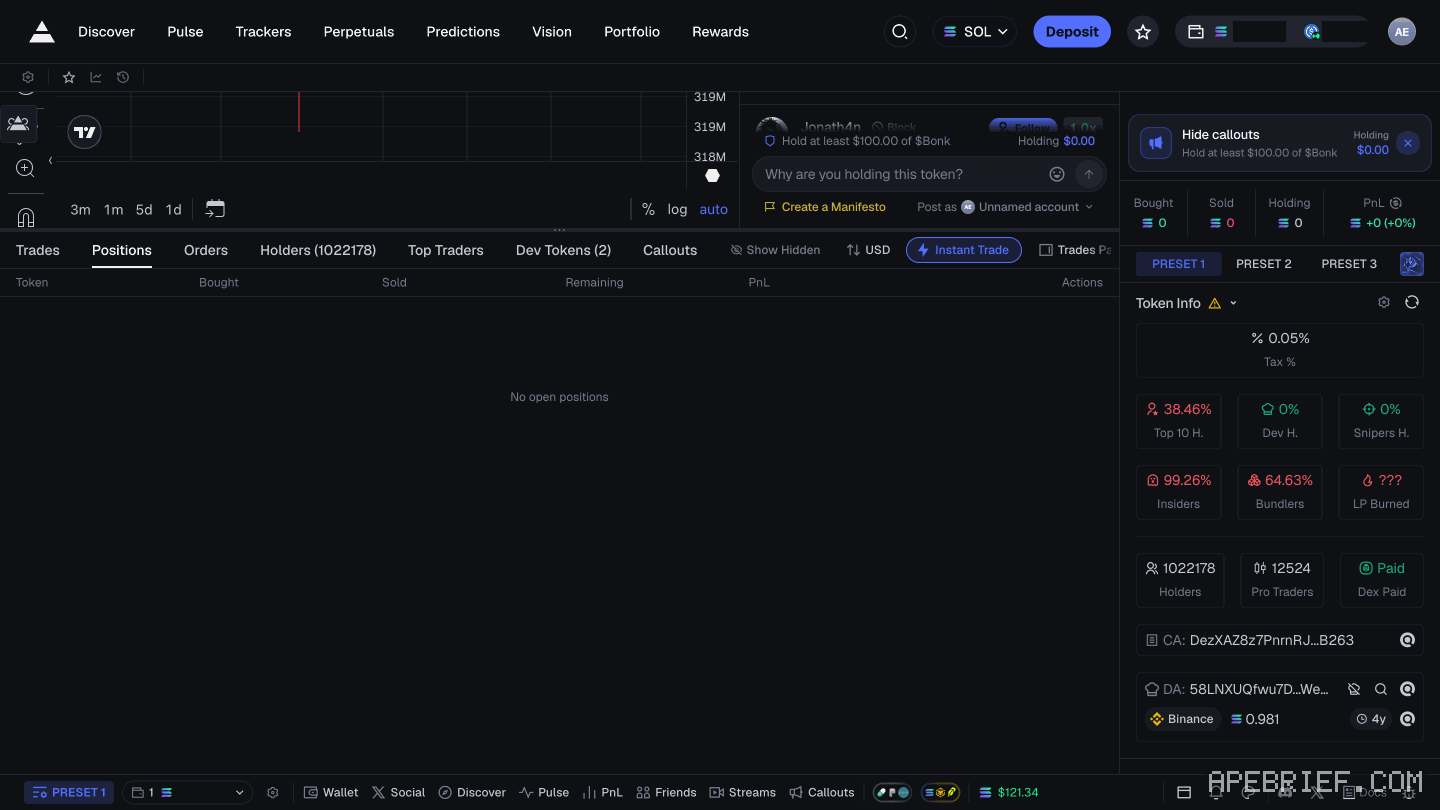Send the message with the arrow button

(1089, 174)
